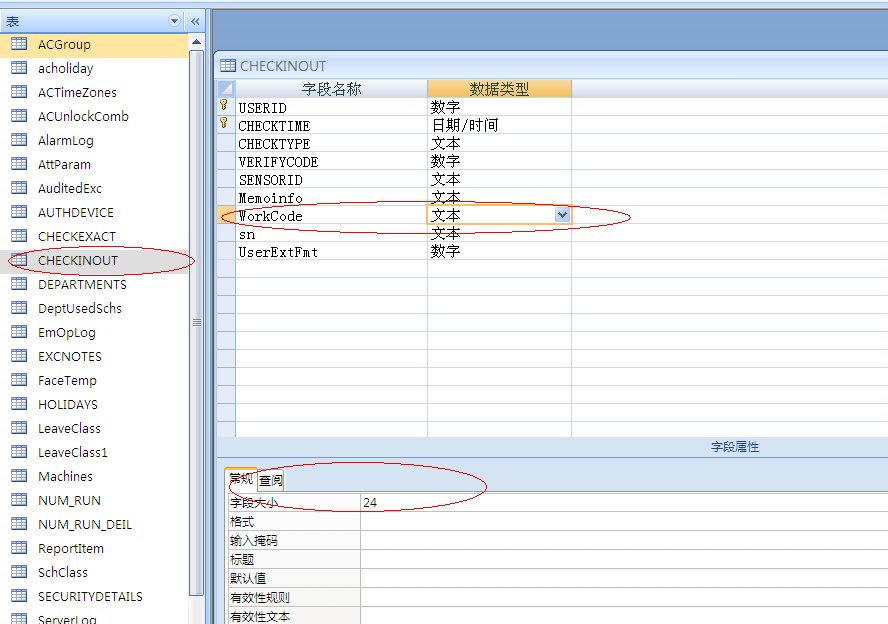Click the table icon next to ACGroup
The image size is (888, 624).
pos(17,44)
